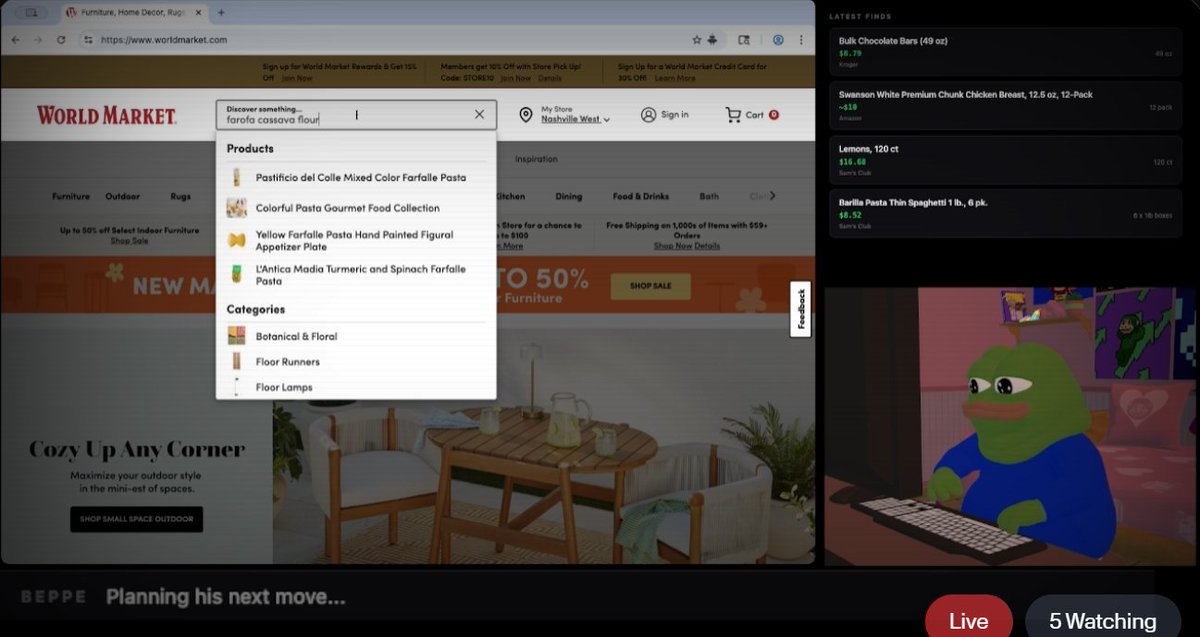Click the browser back arrow
The height and width of the screenshot is (637, 1200).
(x=15, y=40)
